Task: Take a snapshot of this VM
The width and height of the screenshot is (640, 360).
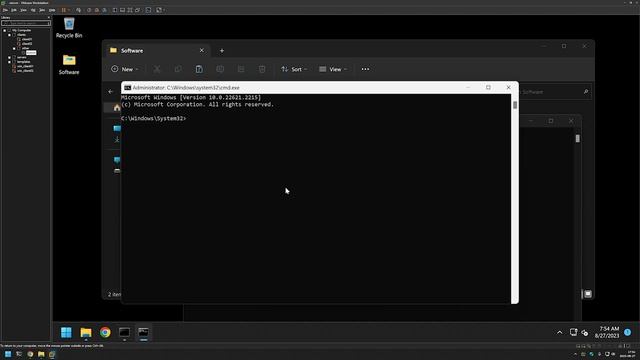Action: (x=89, y=10)
